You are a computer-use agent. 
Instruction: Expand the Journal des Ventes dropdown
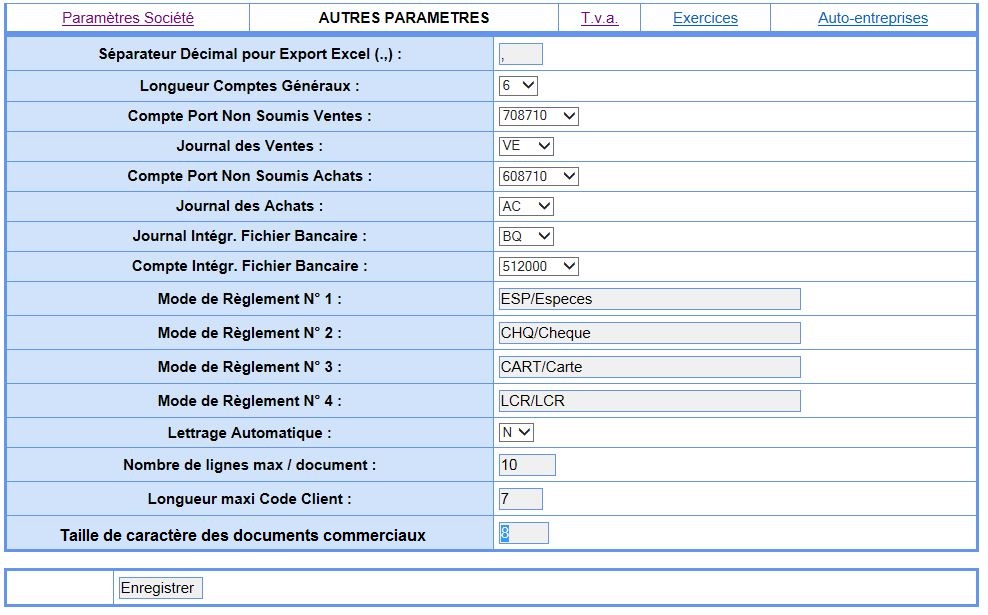pos(526,146)
